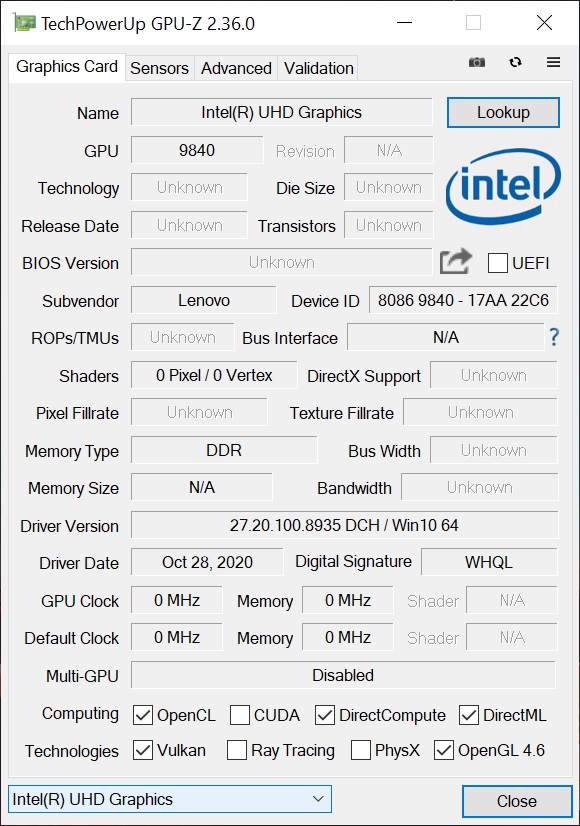Refresh readings using the circular arrows icon

[515, 62]
